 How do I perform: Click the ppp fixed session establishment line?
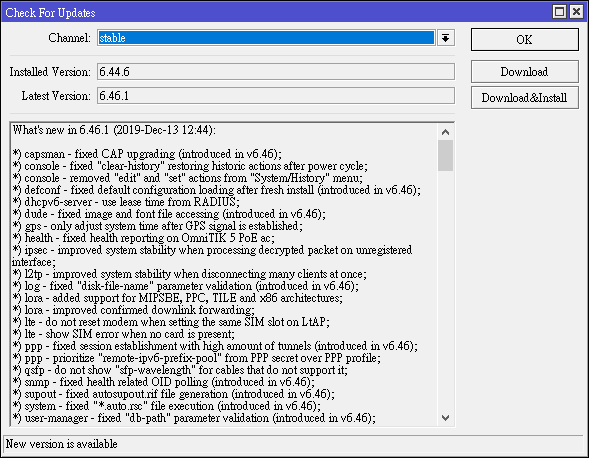point(215,346)
